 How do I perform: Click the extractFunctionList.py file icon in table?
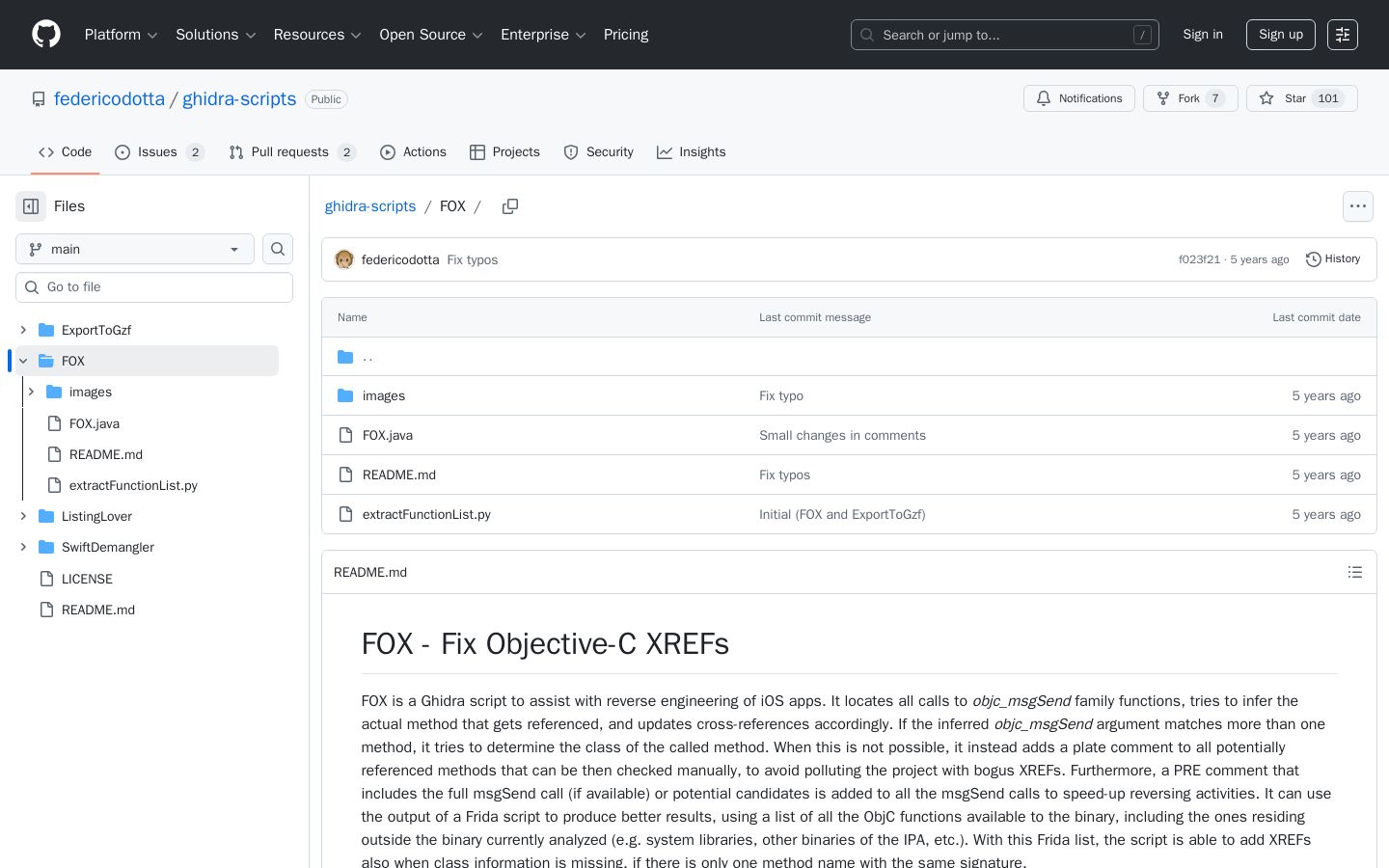click(x=345, y=514)
